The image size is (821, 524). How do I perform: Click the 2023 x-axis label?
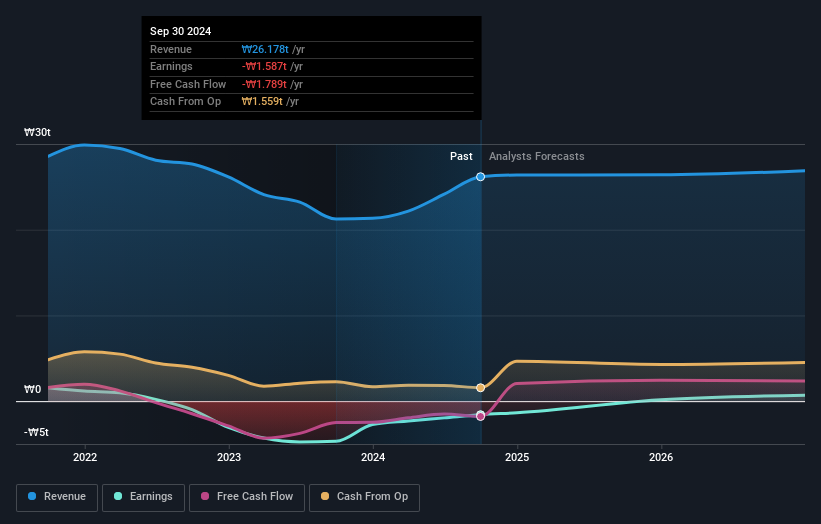coord(229,457)
